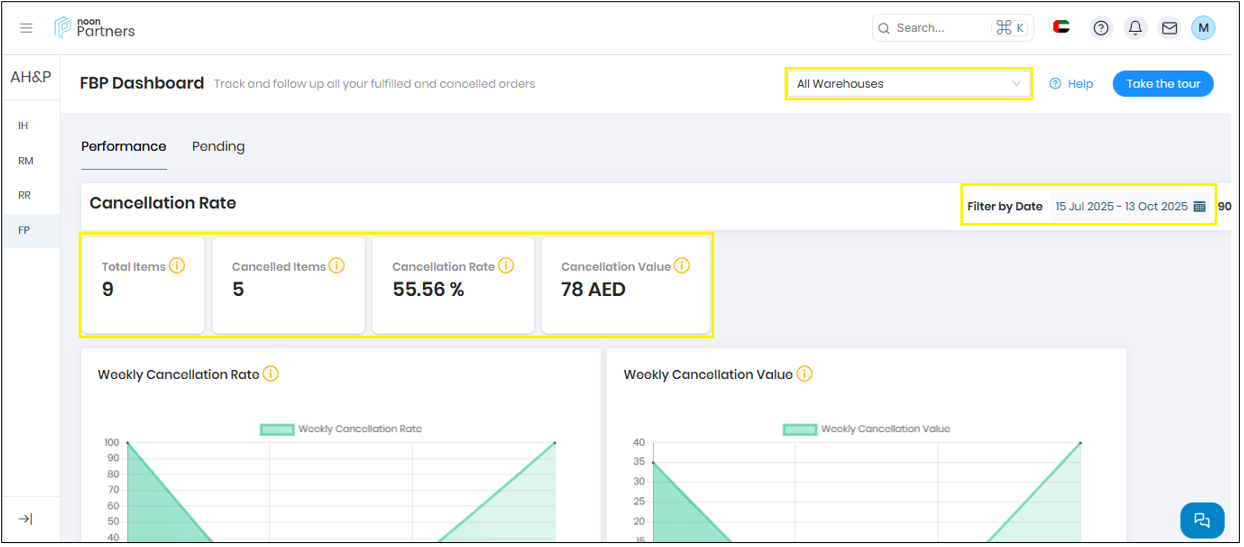Switch to the Pending tab

[x=218, y=147]
